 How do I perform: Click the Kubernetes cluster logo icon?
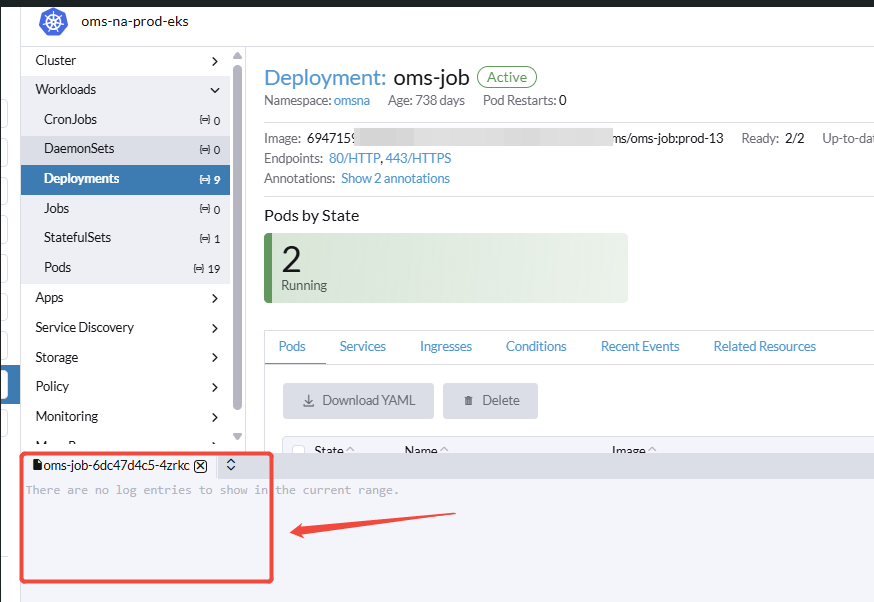53,21
